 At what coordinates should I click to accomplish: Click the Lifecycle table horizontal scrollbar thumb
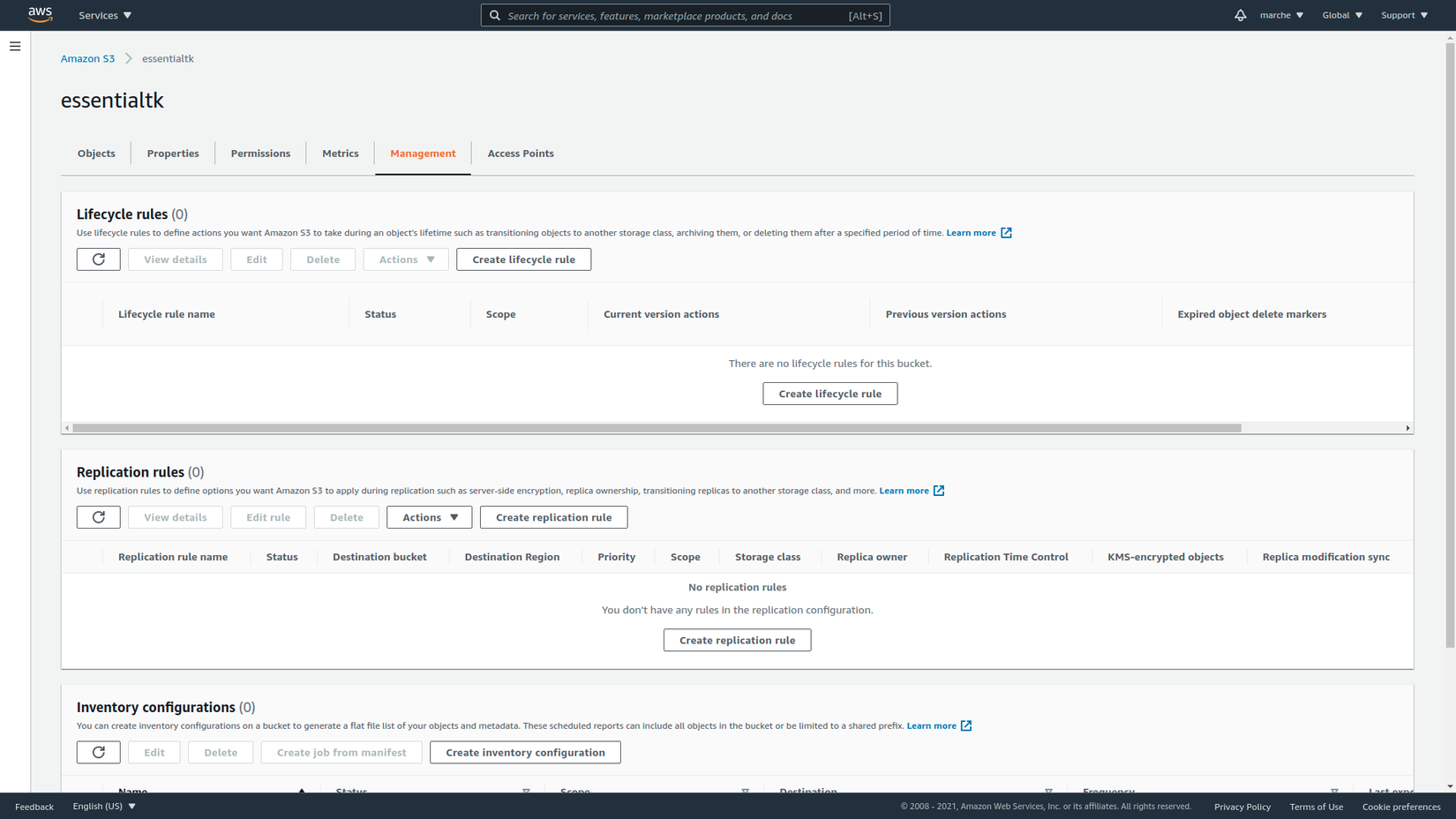pos(657,428)
